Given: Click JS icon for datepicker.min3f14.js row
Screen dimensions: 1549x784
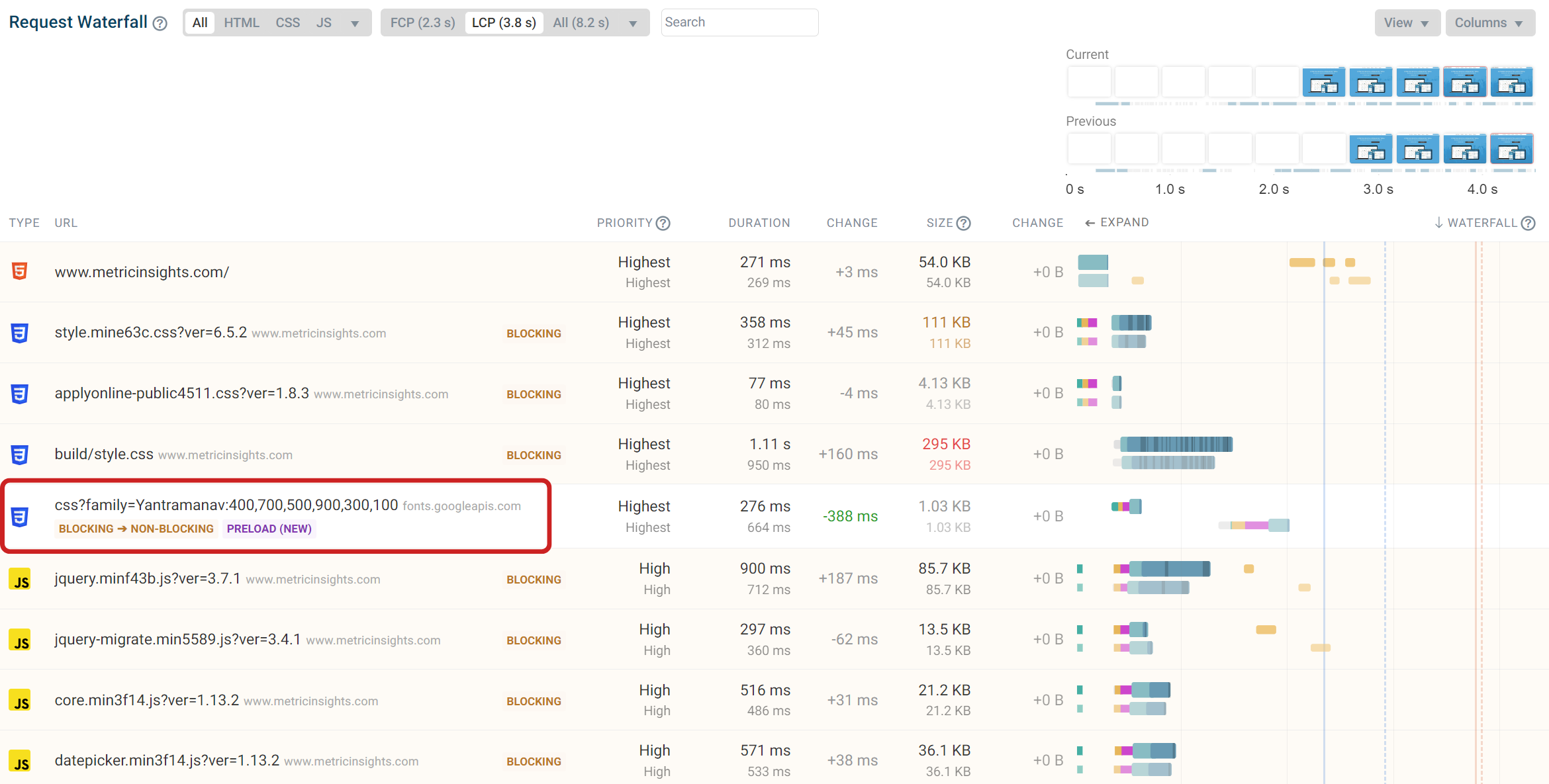Looking at the screenshot, I should [20, 761].
